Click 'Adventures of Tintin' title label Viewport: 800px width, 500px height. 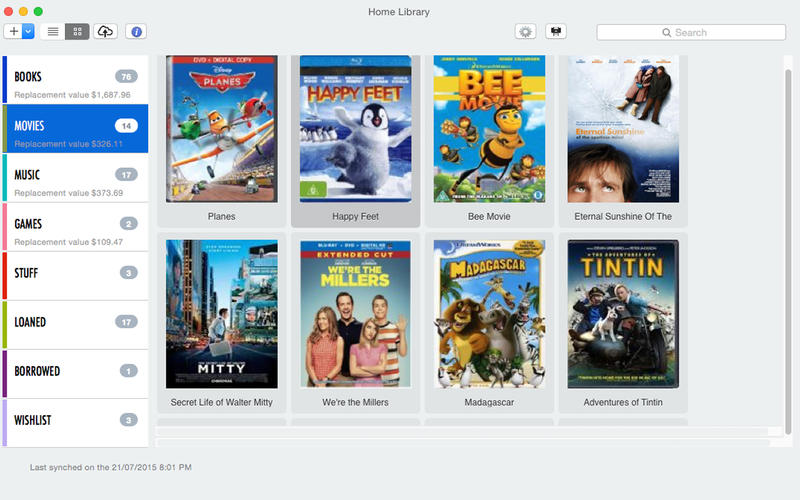pos(623,402)
